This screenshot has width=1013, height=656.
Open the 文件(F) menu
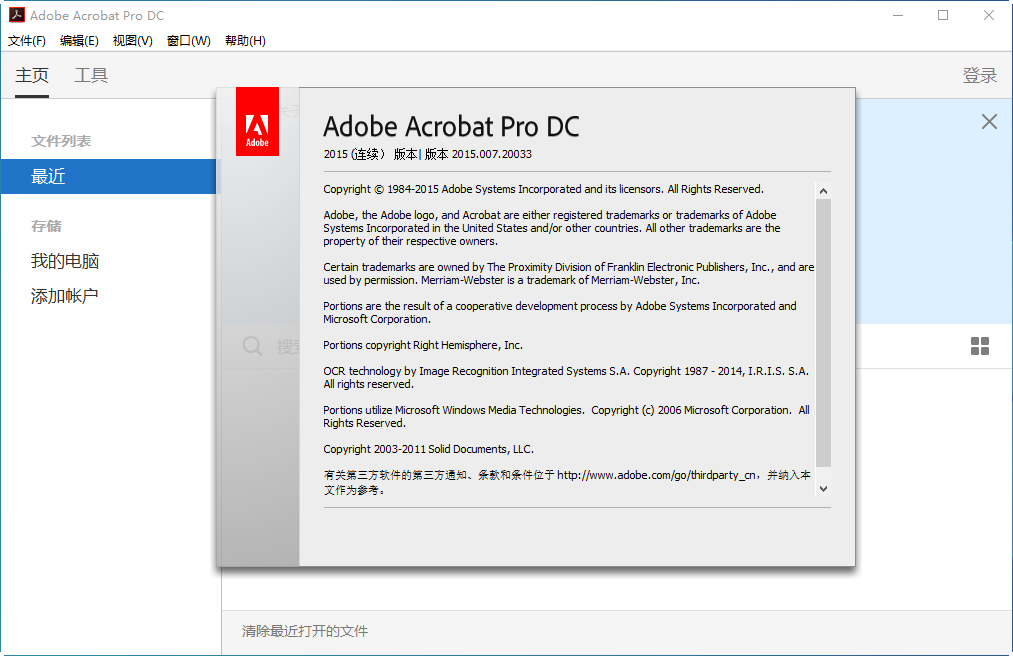click(26, 41)
